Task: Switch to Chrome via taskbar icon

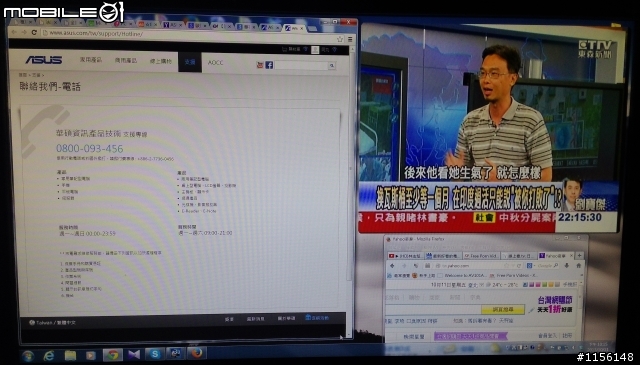Action: click(x=113, y=355)
